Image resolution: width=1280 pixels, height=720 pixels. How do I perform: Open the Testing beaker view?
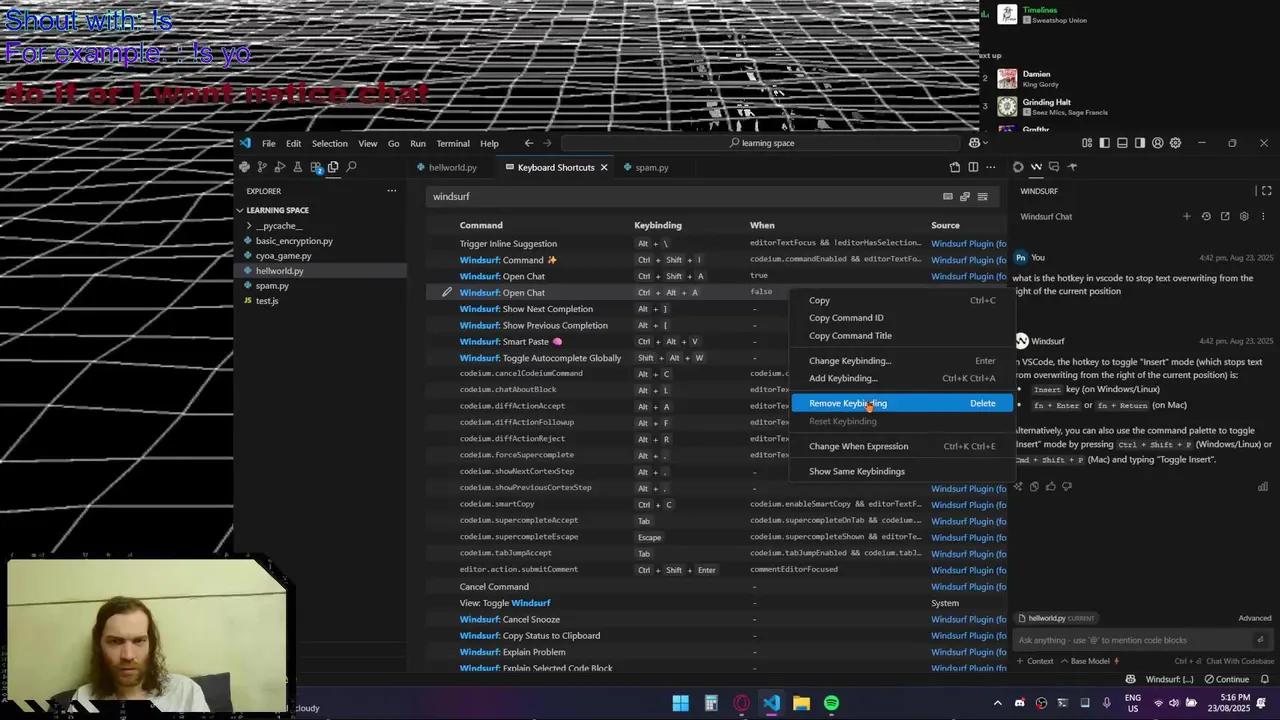pos(297,167)
